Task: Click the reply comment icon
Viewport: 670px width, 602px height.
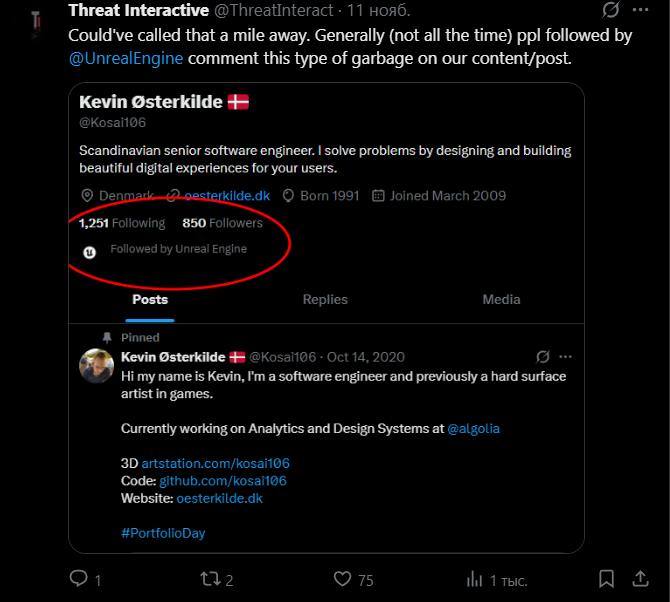Action: (x=78, y=579)
